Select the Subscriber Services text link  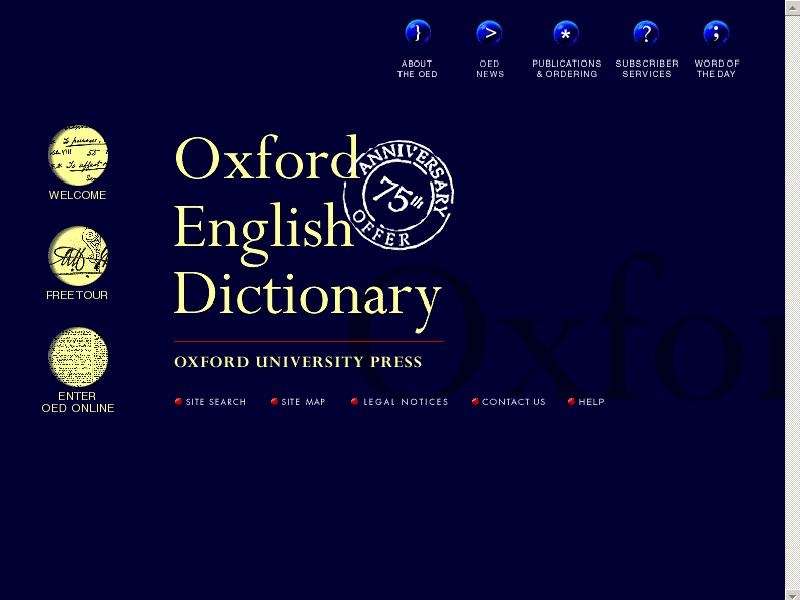click(647, 69)
